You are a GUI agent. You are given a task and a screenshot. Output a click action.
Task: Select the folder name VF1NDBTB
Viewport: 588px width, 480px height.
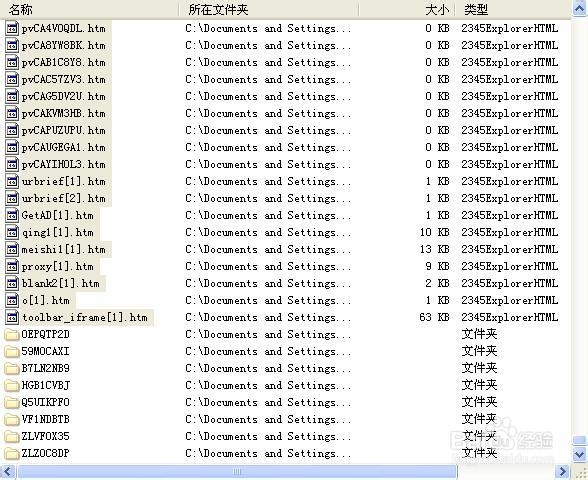pyautogui.click(x=45, y=419)
